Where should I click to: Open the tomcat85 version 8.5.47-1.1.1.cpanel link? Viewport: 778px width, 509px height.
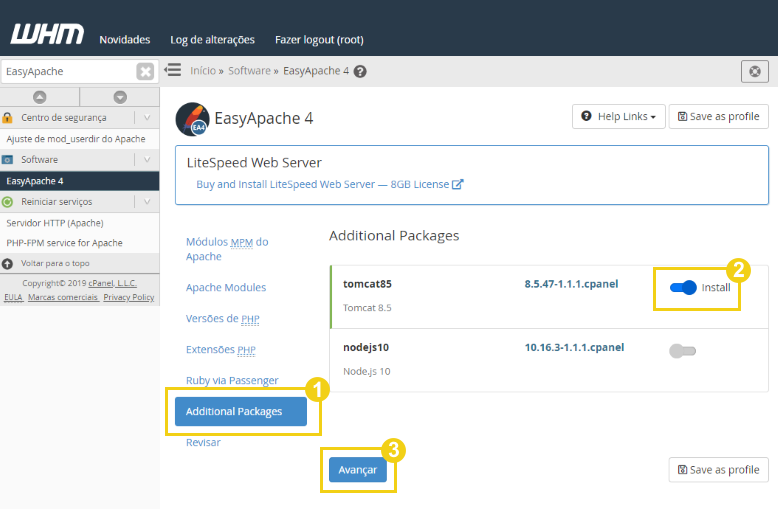[571, 284]
